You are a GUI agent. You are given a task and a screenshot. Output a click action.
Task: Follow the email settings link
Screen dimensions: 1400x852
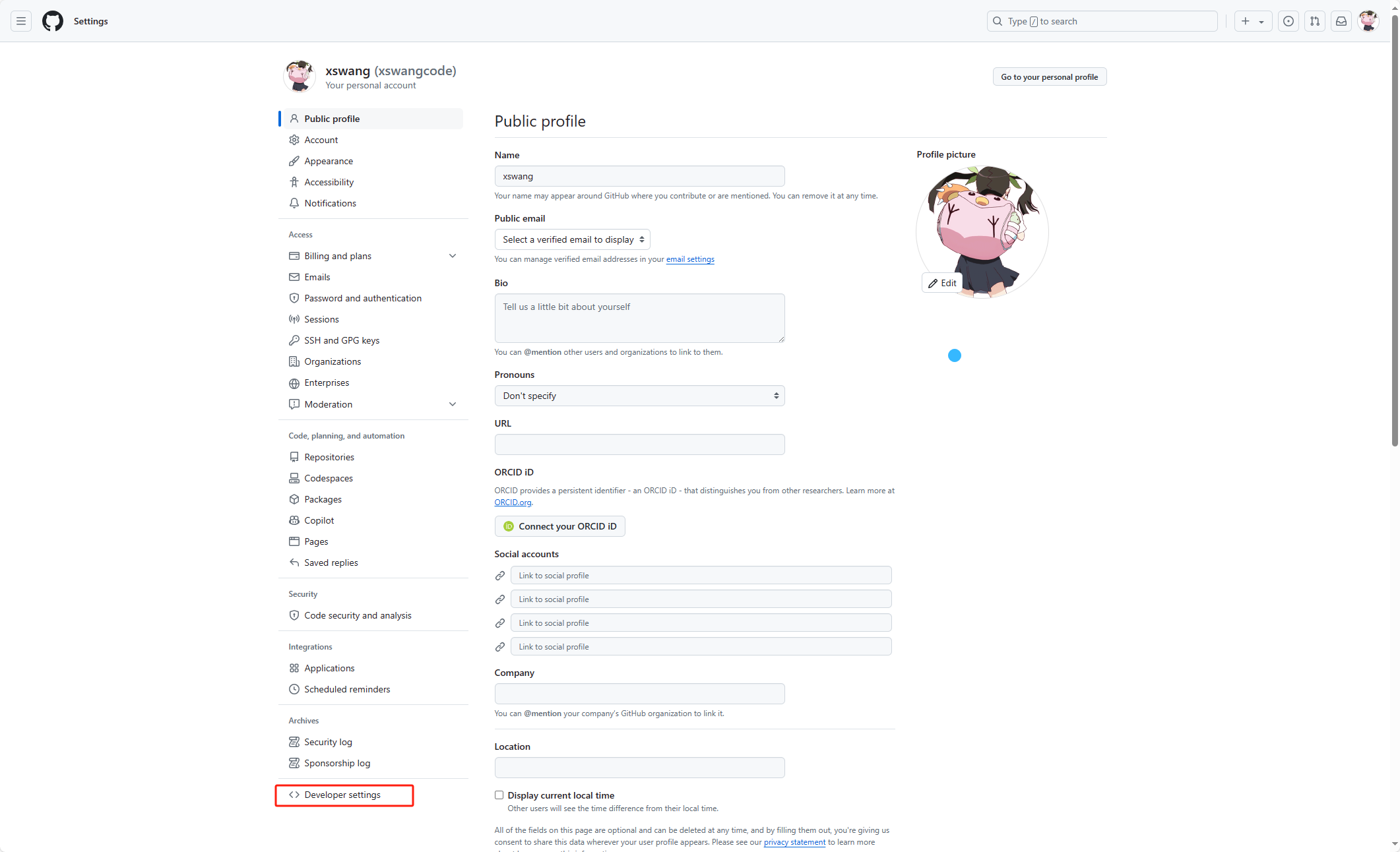[x=690, y=259]
